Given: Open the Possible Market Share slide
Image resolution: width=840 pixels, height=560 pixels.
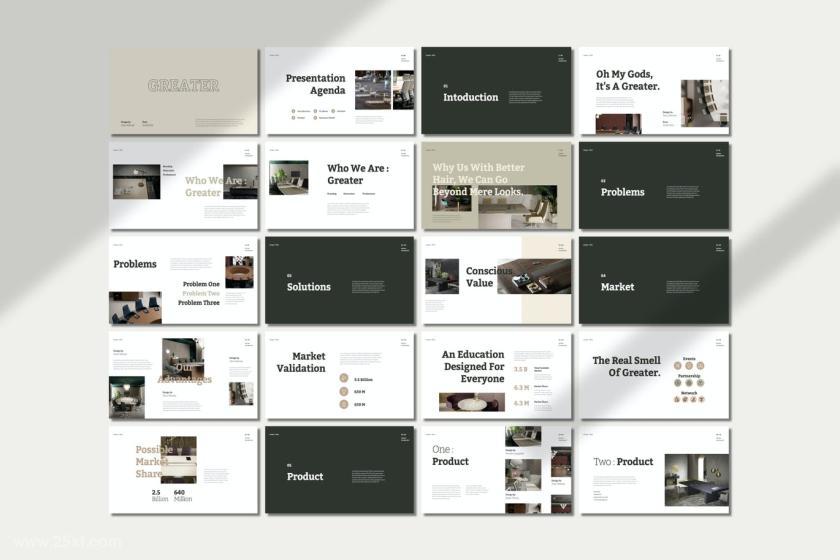Looking at the screenshot, I should click(x=184, y=471).
